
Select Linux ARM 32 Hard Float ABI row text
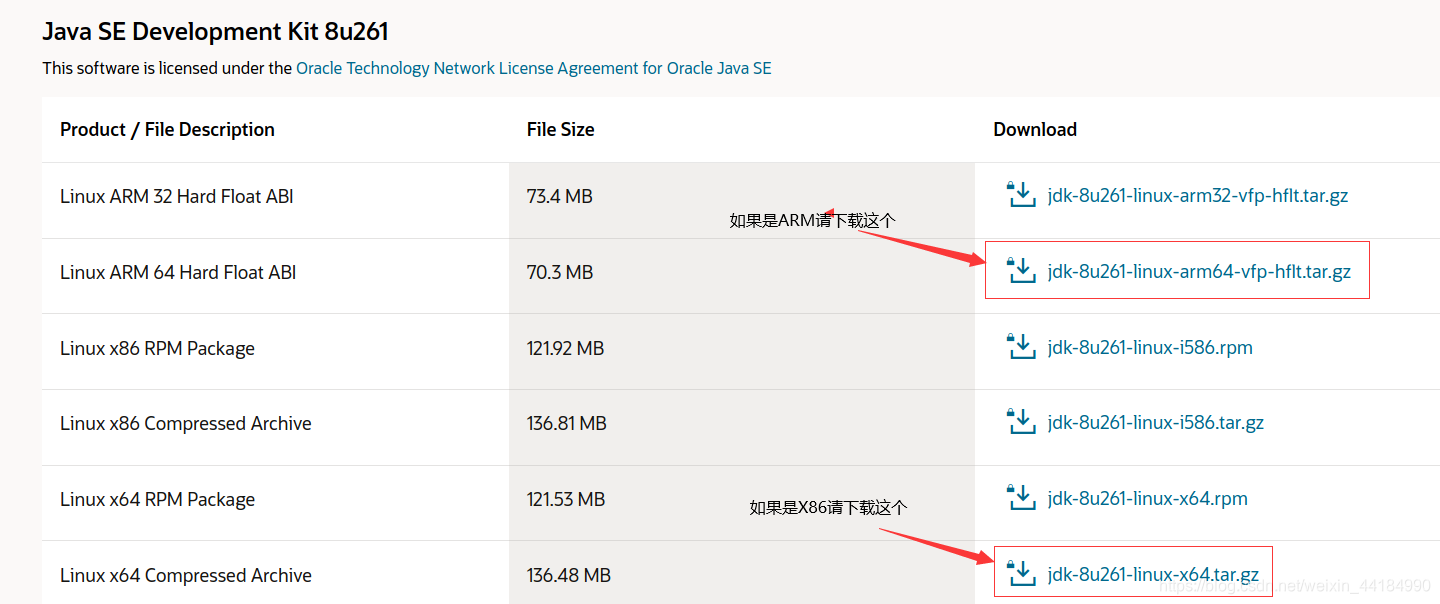(x=177, y=196)
